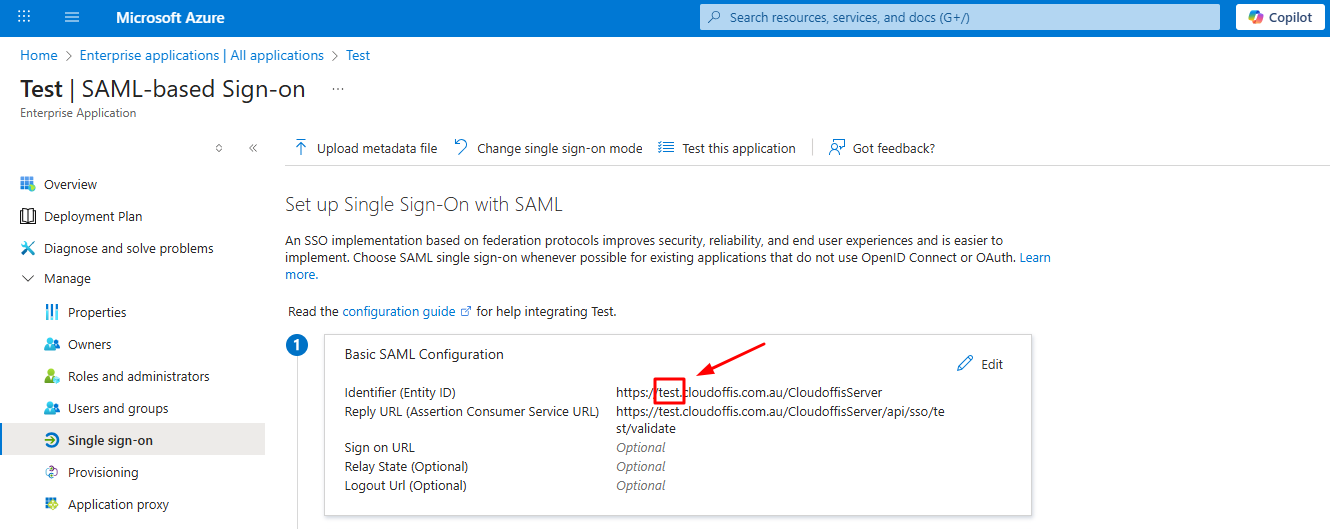Open Deployment Plan page
1330x529 pixels.
[x=92, y=217]
